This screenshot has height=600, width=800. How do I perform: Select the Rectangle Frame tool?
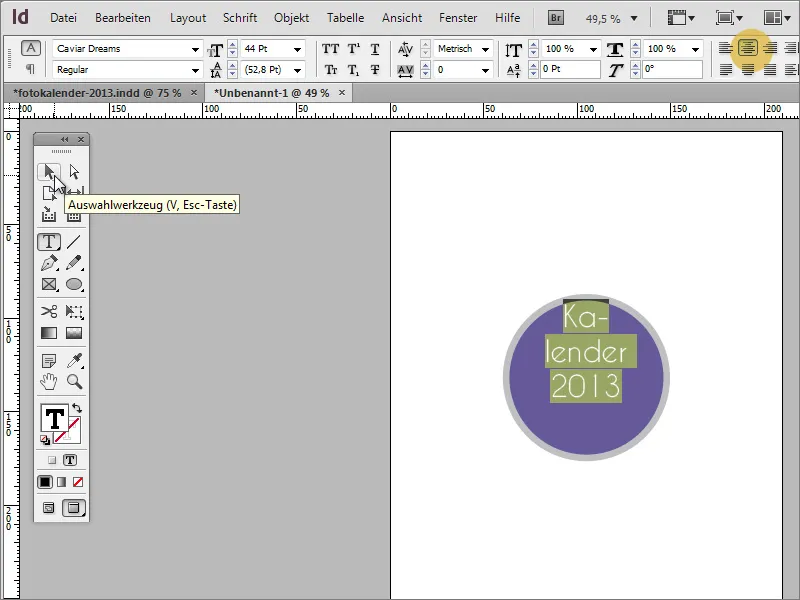click(49, 284)
